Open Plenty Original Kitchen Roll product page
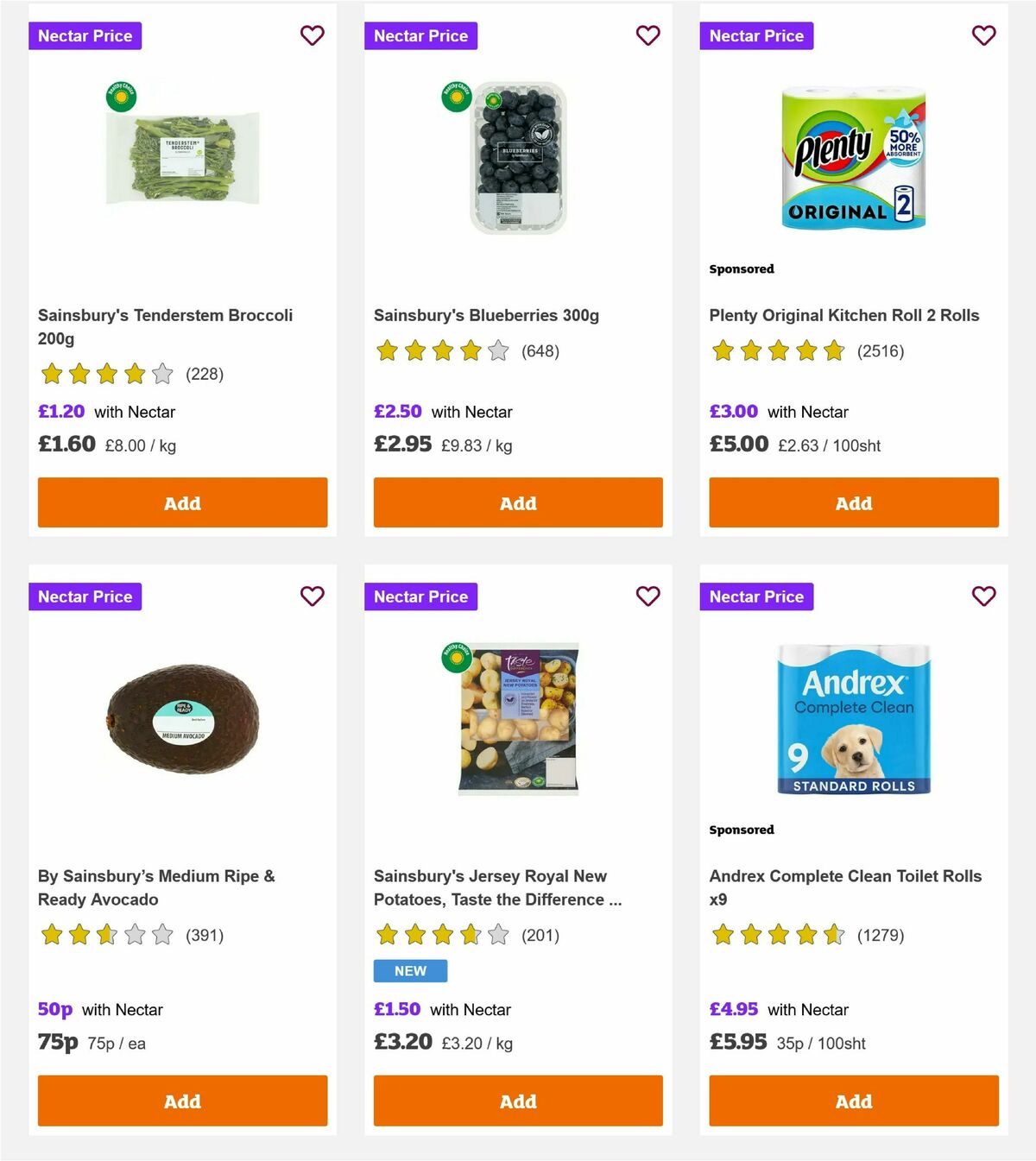 [x=843, y=315]
